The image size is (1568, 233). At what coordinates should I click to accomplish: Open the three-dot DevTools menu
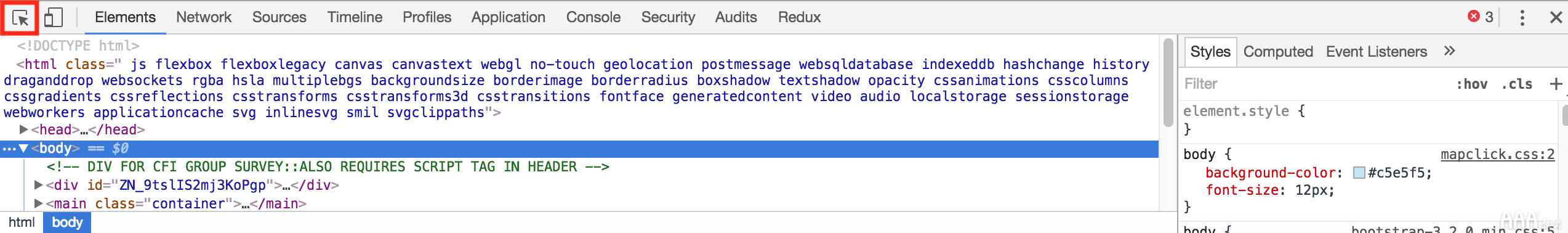tap(1522, 17)
